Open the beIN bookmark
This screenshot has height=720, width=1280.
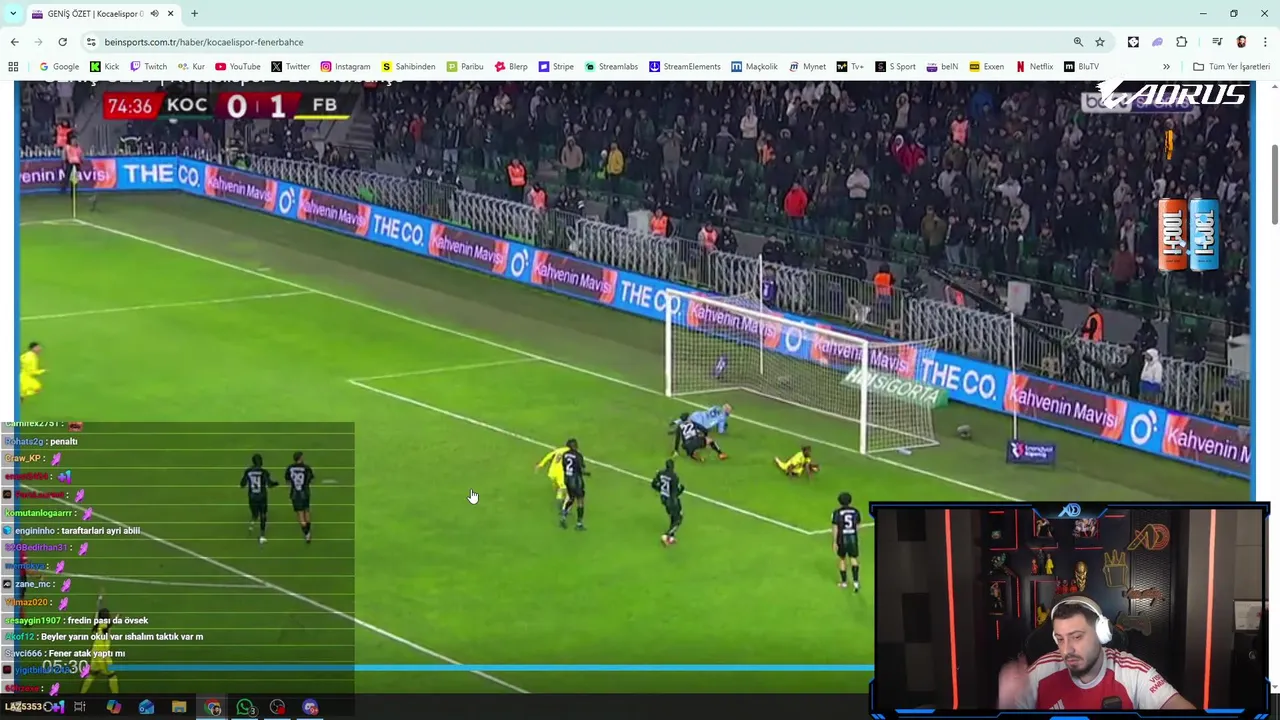pyautogui.click(x=942, y=67)
